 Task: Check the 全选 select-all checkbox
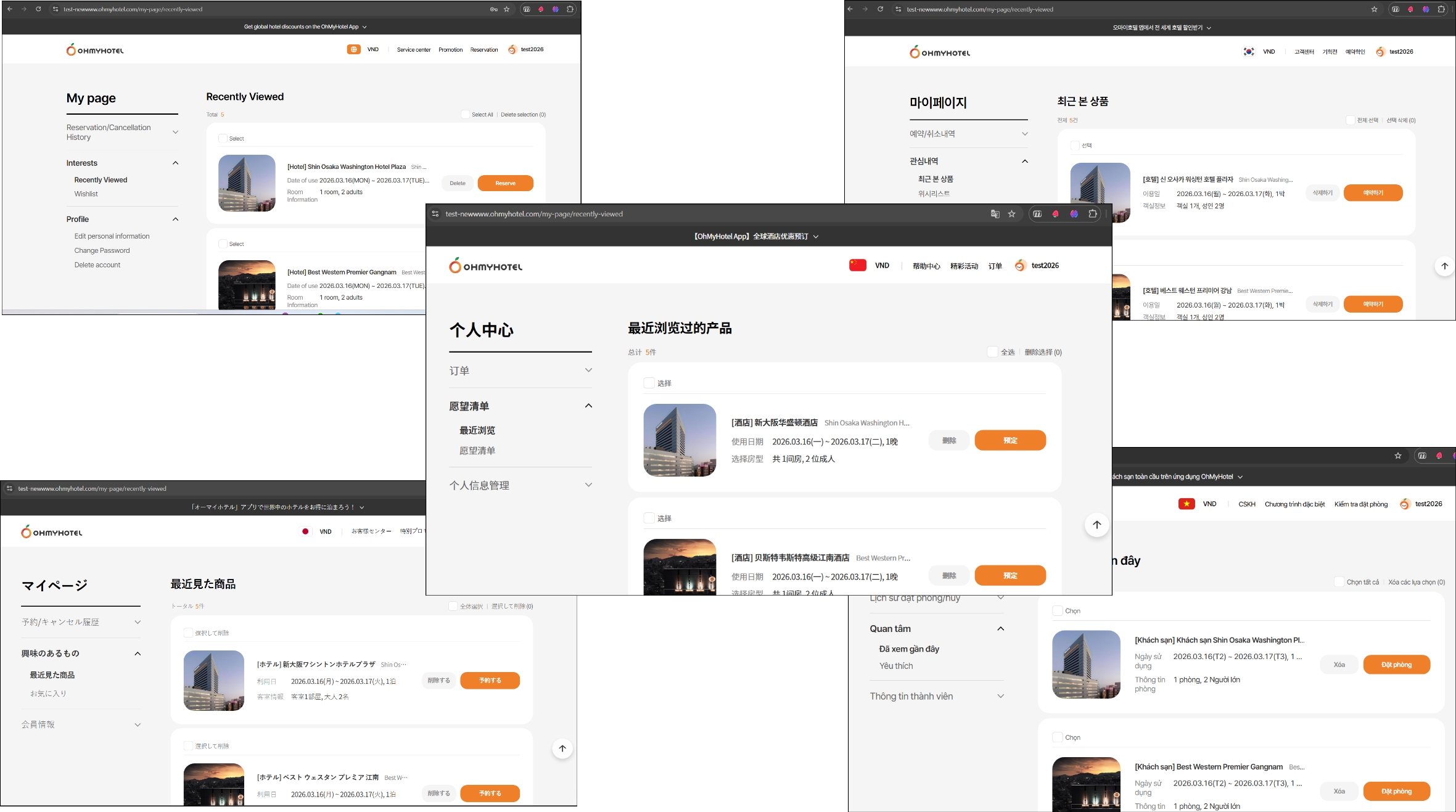[992, 352]
